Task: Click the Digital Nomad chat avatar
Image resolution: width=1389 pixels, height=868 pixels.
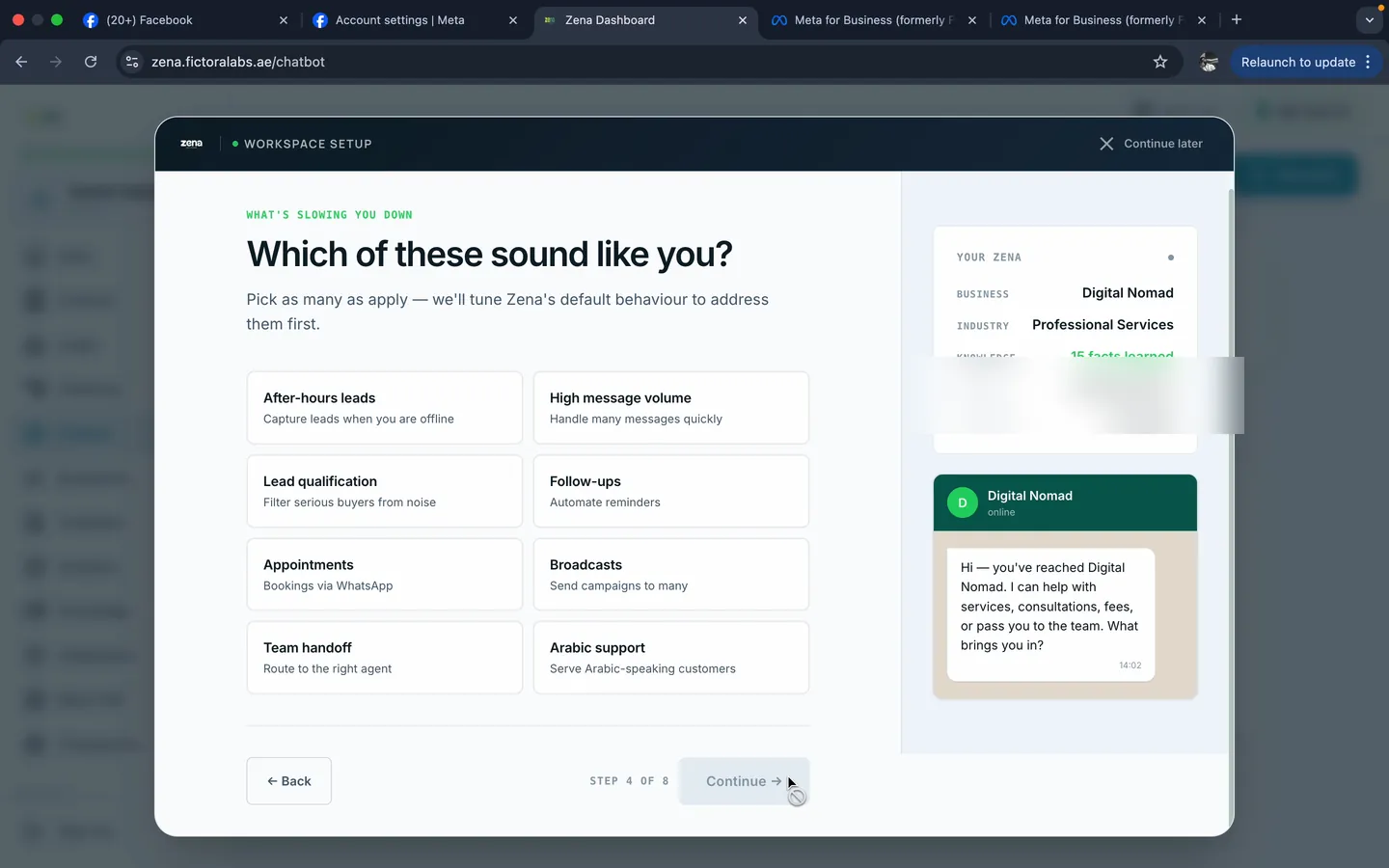Action: point(963,502)
